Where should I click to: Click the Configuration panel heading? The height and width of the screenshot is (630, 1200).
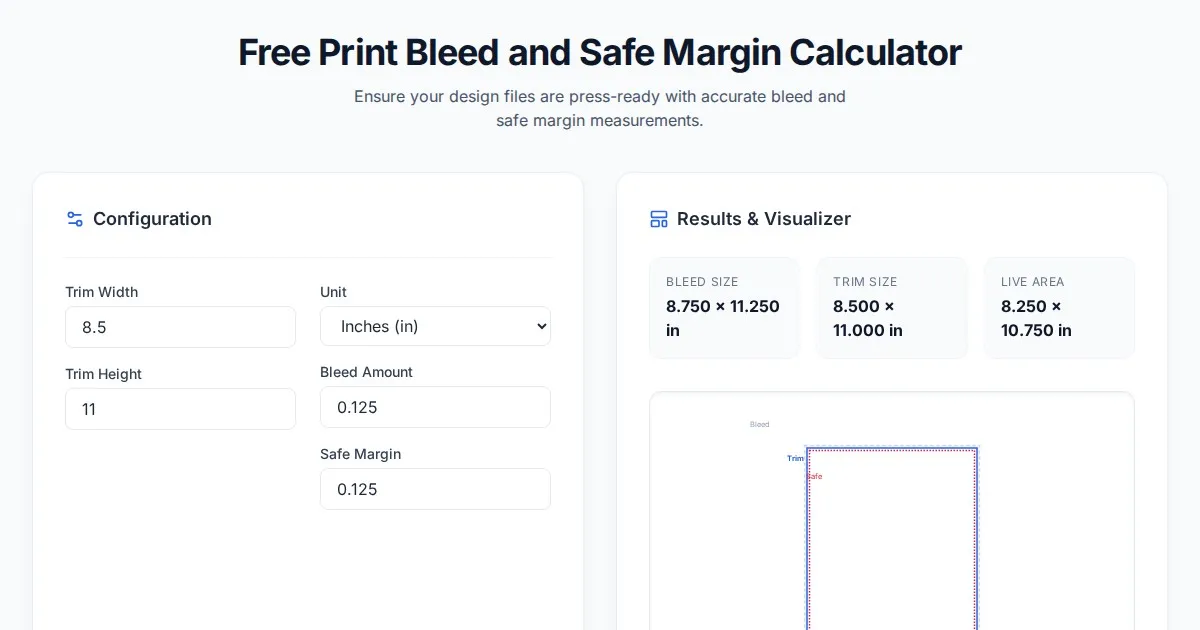[x=152, y=219]
